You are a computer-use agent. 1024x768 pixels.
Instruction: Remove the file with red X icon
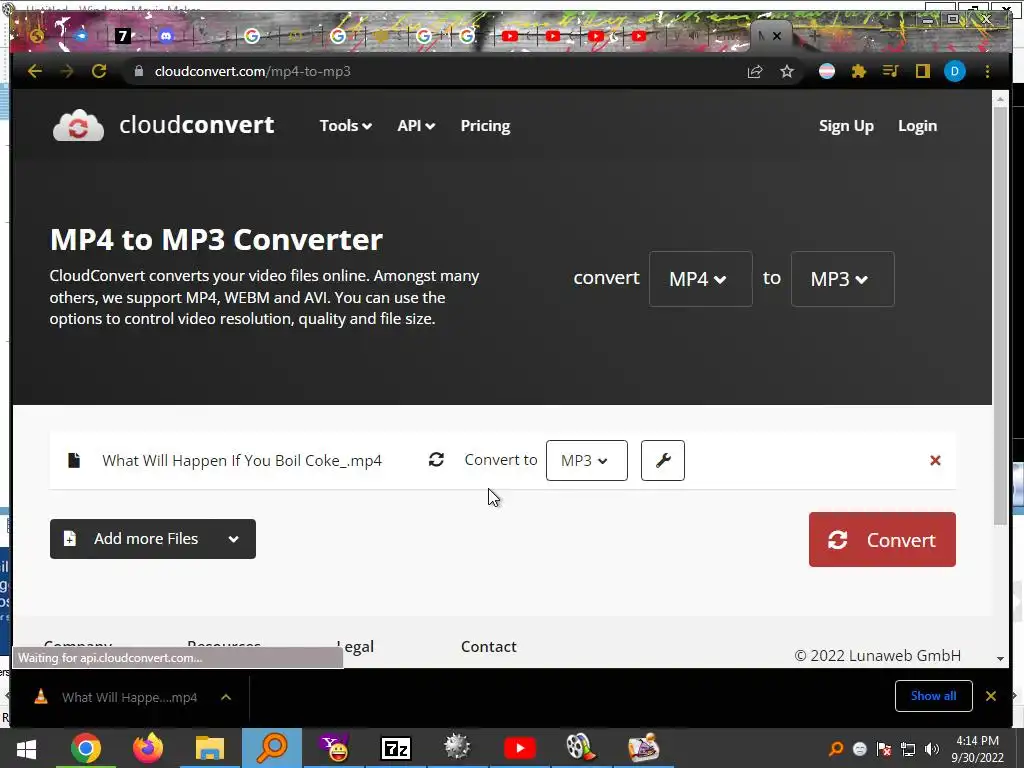coord(935,460)
